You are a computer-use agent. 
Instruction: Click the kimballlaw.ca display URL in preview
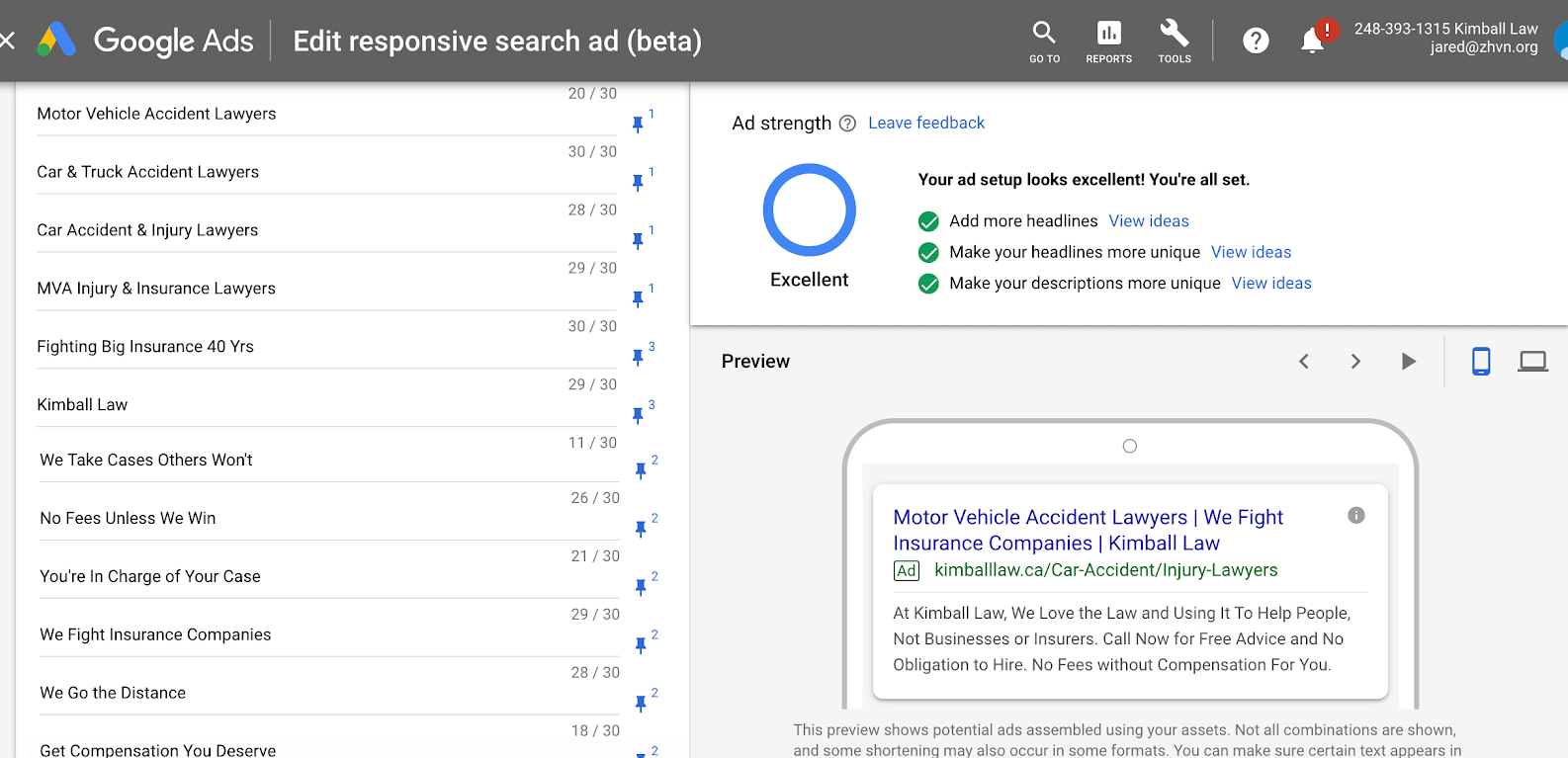click(x=1106, y=570)
